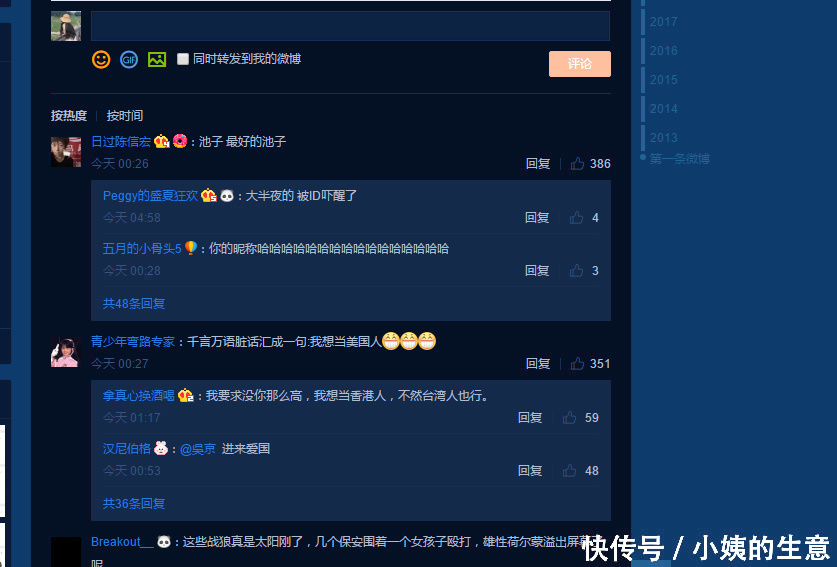Open the emoji picker smiley icon
The width and height of the screenshot is (837, 567).
pyautogui.click(x=101, y=59)
